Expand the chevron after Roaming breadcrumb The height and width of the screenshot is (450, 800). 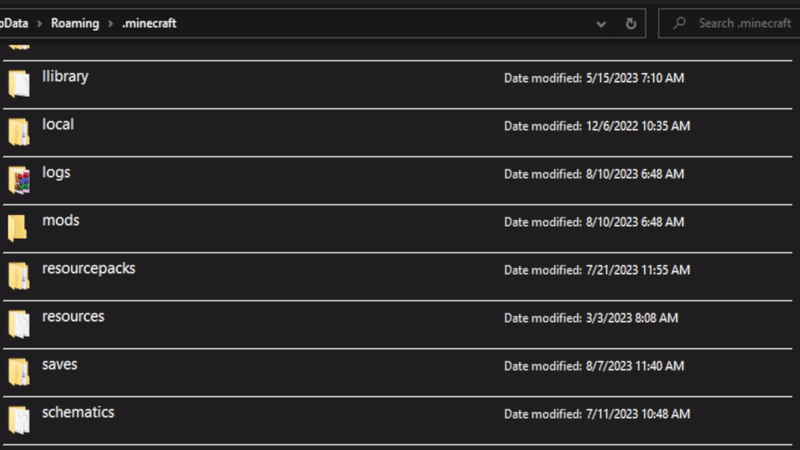[110, 23]
